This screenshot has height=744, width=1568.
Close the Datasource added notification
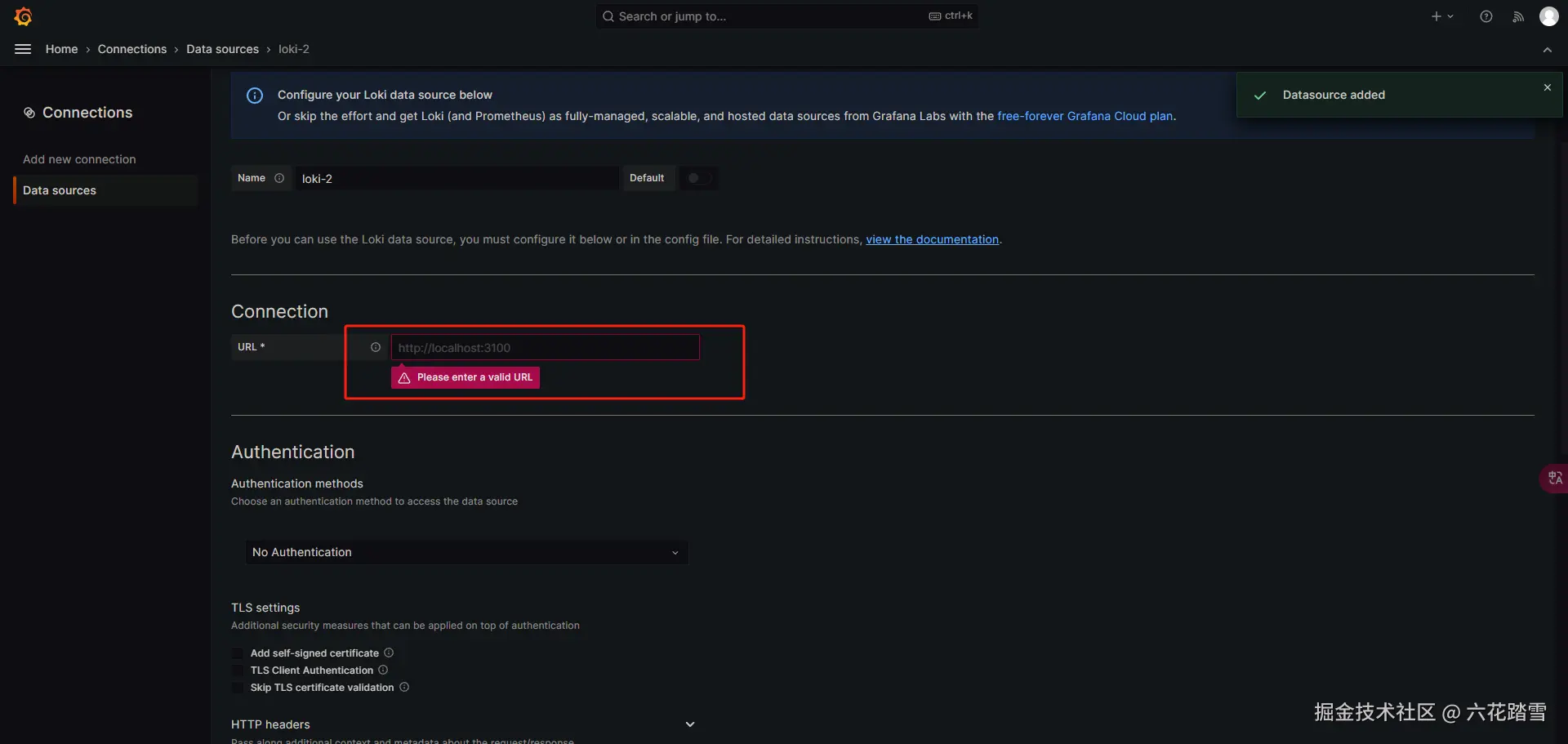[x=1548, y=87]
